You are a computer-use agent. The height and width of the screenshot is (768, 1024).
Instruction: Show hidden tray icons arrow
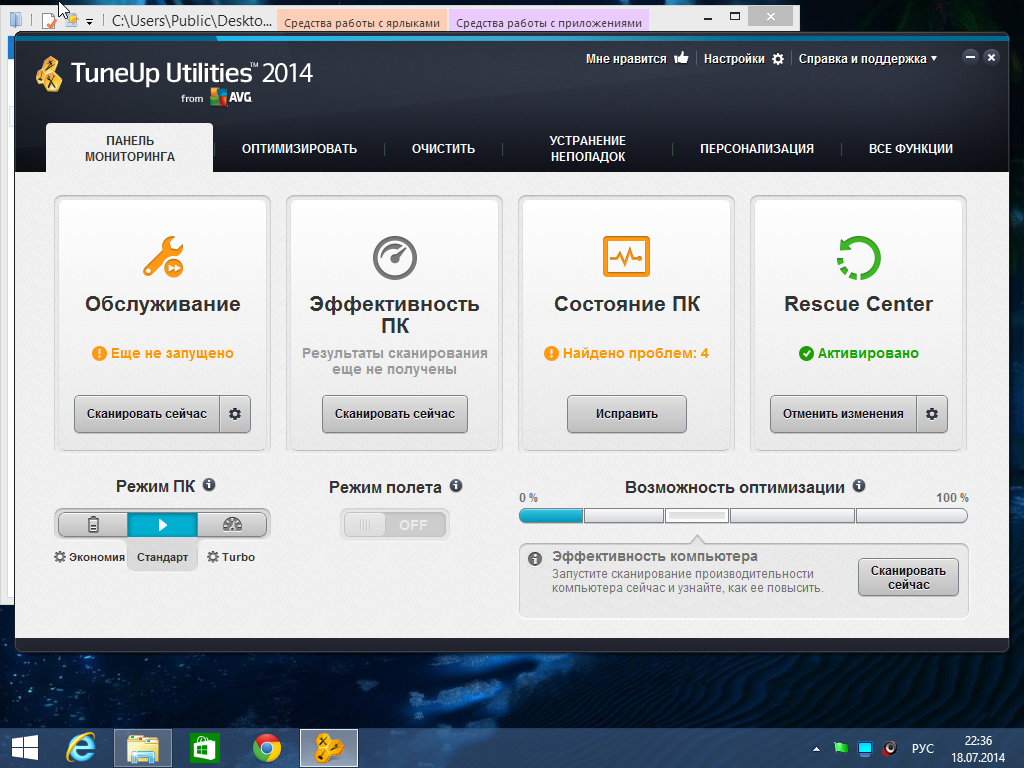[816, 748]
